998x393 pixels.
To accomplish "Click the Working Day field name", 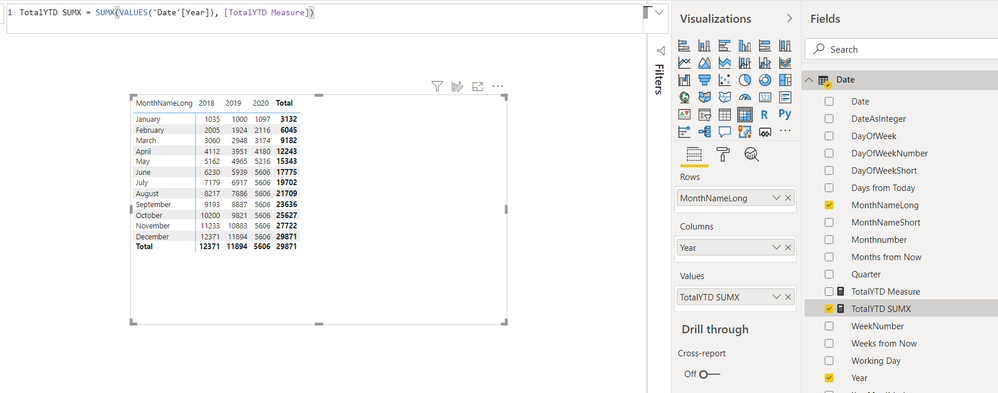I will click(876, 361).
